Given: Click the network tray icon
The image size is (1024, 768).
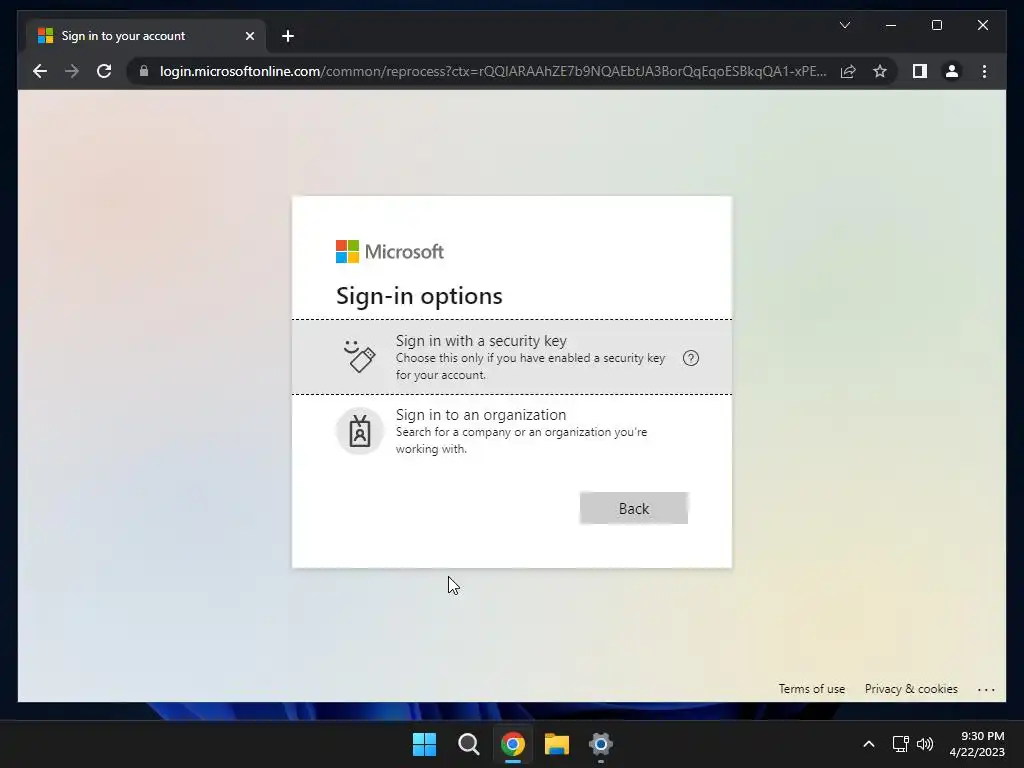Looking at the screenshot, I should click(901, 744).
